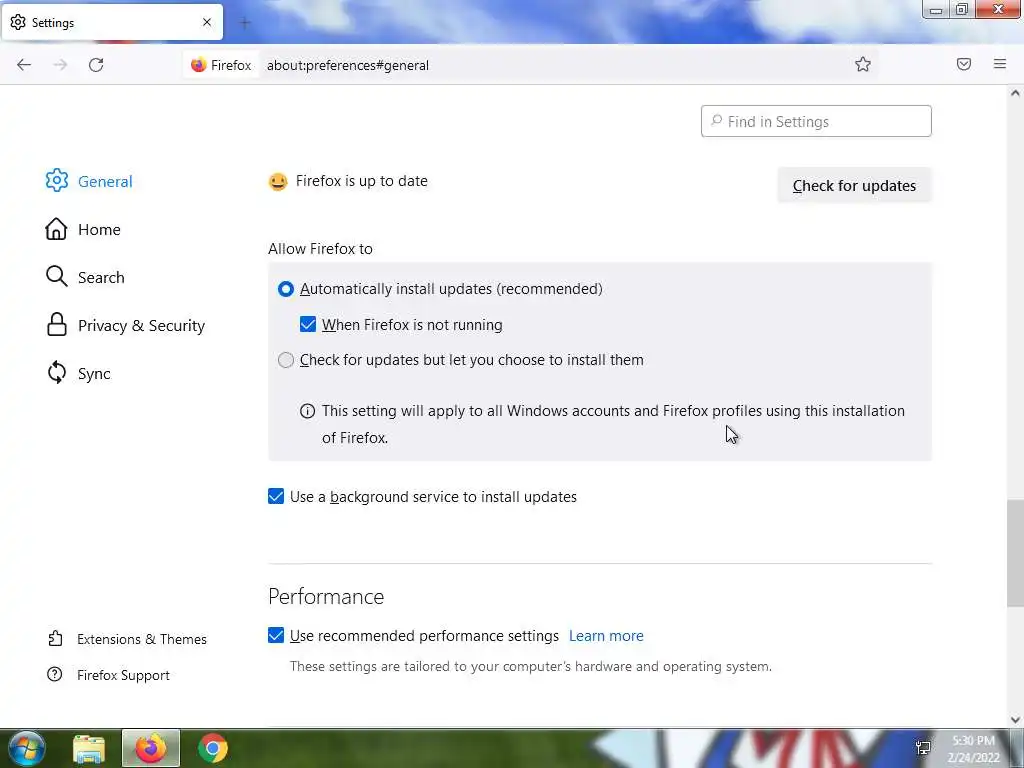
Task: Toggle Use recommended performance settings
Action: (276, 635)
